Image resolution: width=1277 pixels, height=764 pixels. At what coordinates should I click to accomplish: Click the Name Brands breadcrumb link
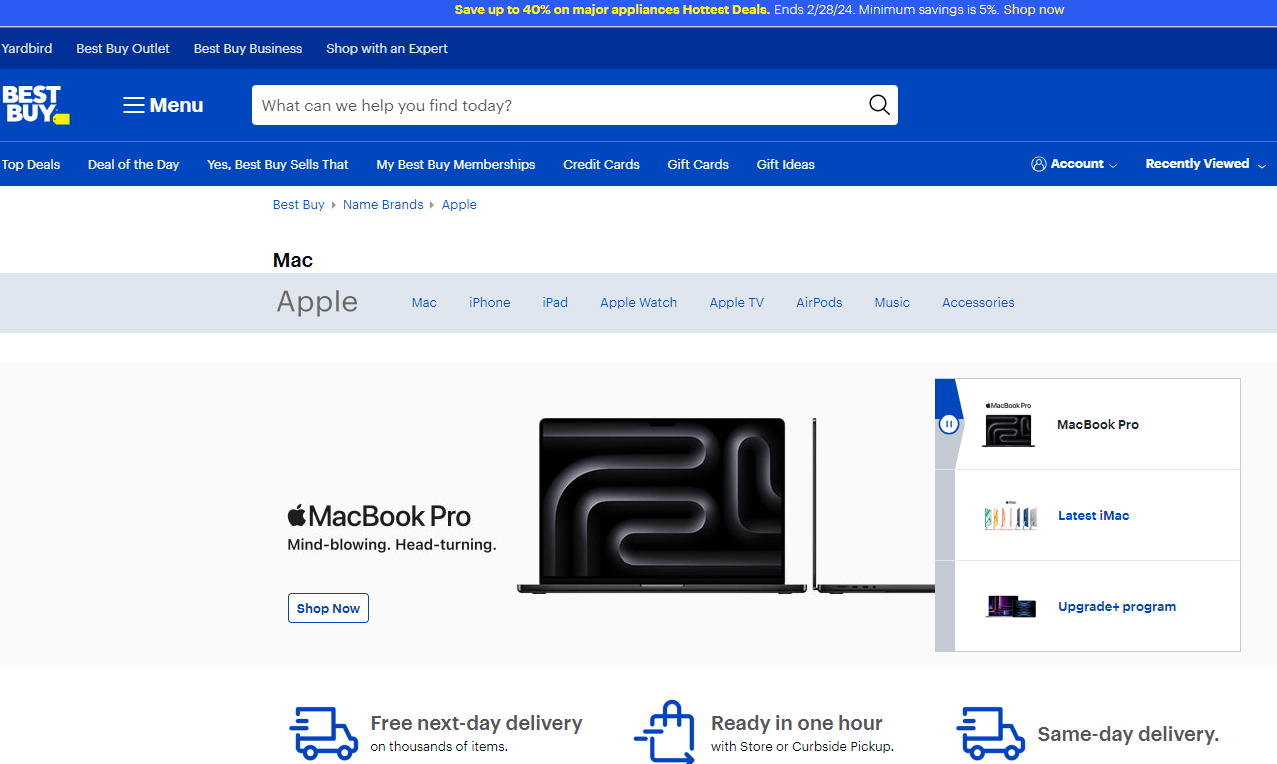(383, 205)
